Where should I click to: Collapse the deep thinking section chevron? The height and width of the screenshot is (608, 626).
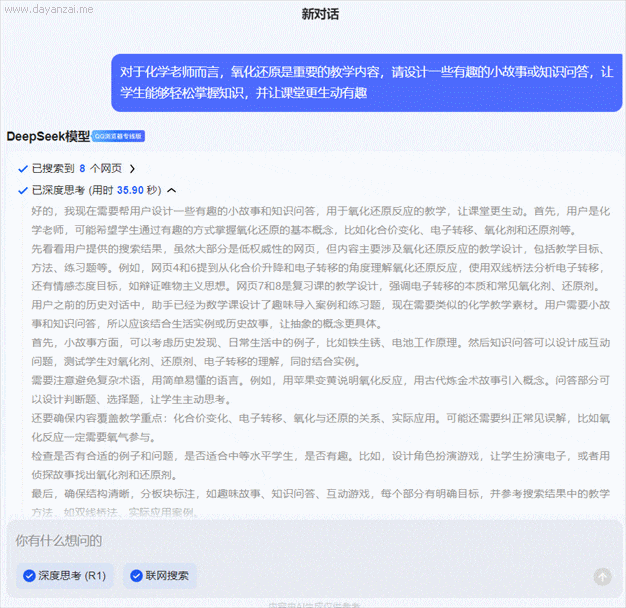[x=171, y=190]
